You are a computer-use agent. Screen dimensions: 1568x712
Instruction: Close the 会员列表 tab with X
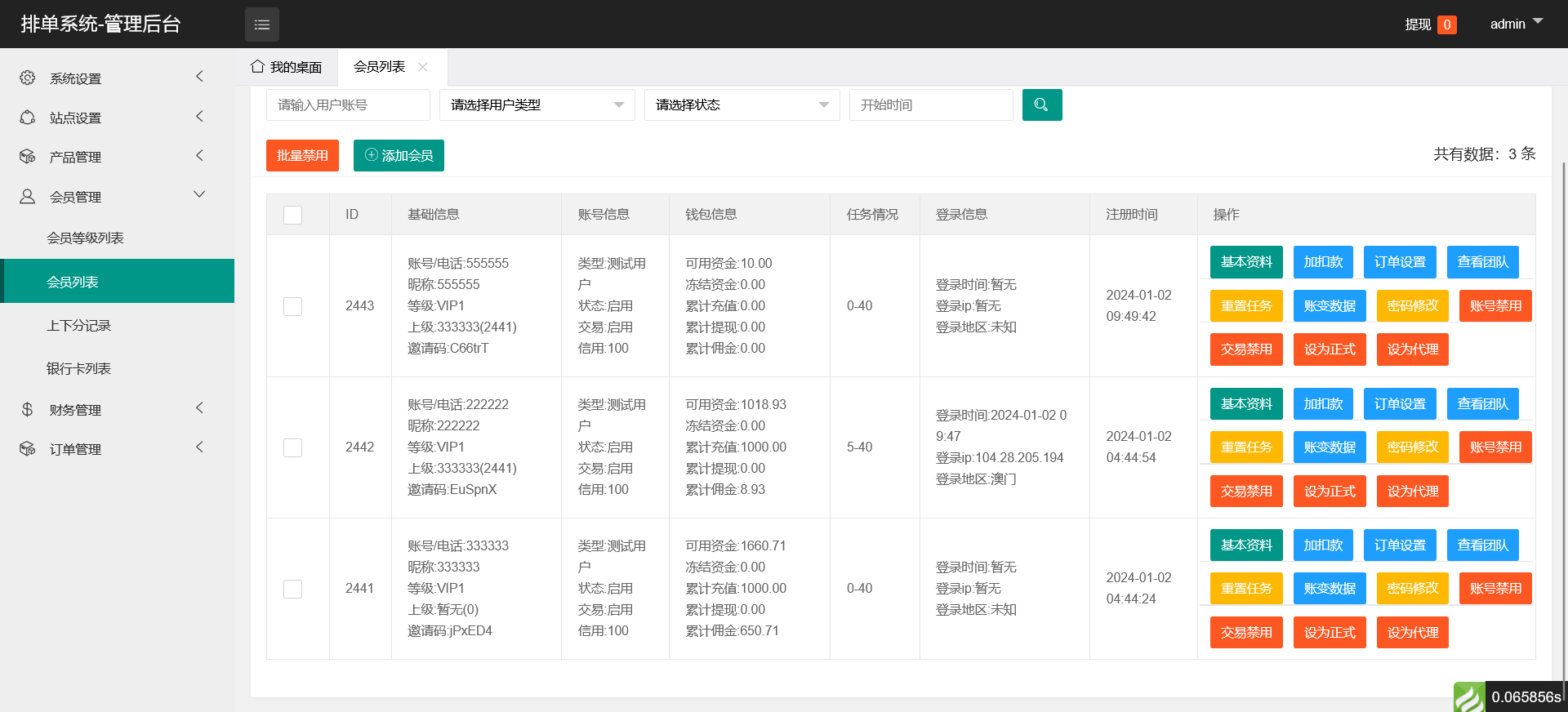tap(423, 67)
